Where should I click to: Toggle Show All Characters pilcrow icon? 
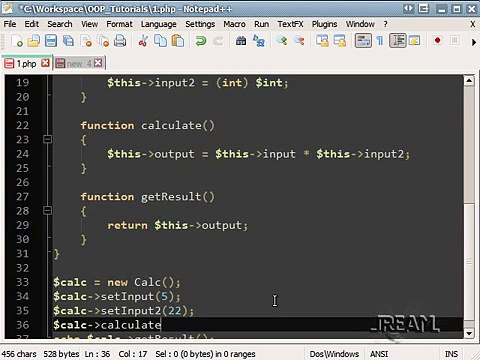coord(380,41)
